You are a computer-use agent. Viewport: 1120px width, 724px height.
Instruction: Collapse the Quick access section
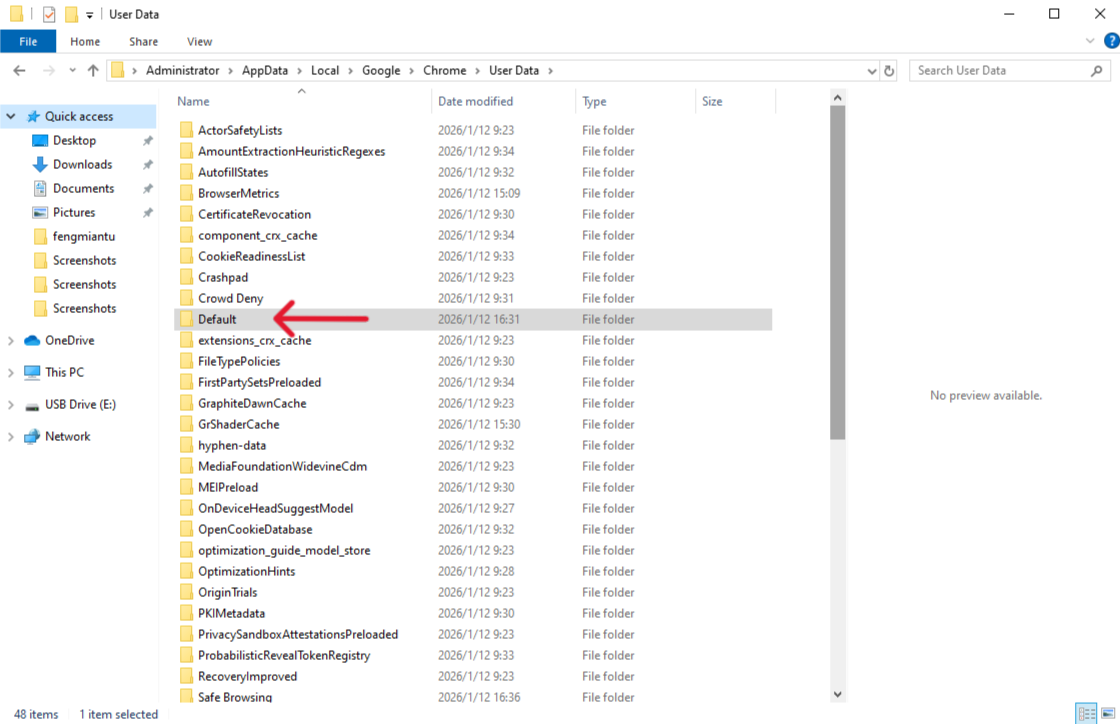[x=9, y=116]
